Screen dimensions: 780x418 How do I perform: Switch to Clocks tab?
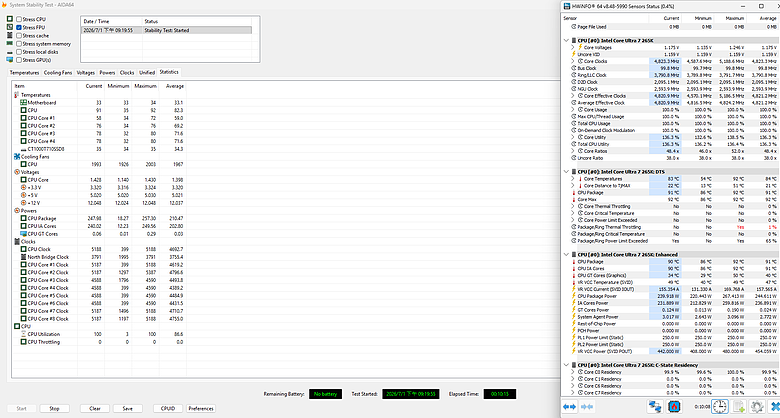(127, 73)
